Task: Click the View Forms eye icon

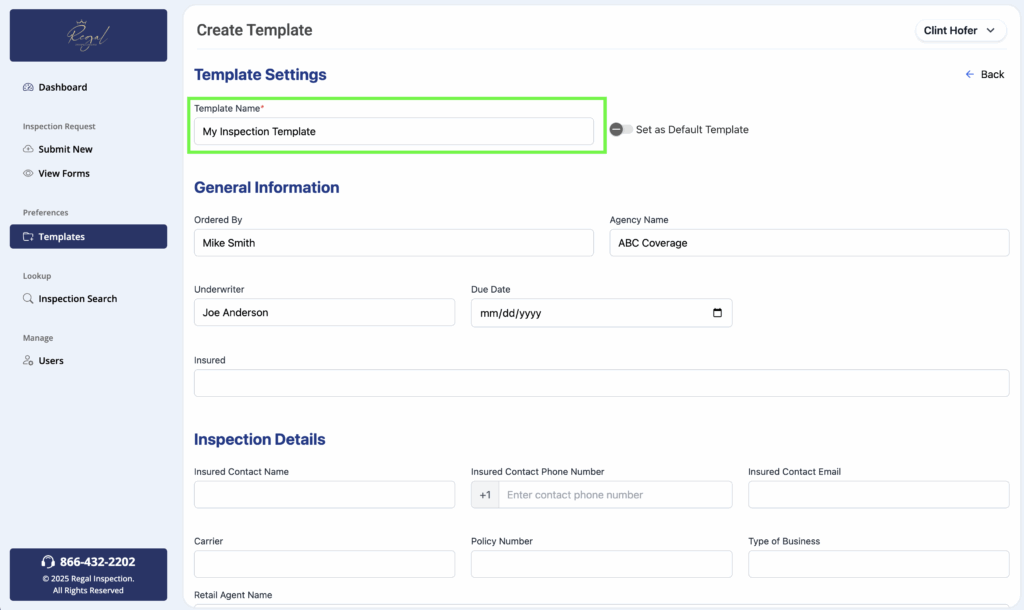Action: (x=28, y=173)
